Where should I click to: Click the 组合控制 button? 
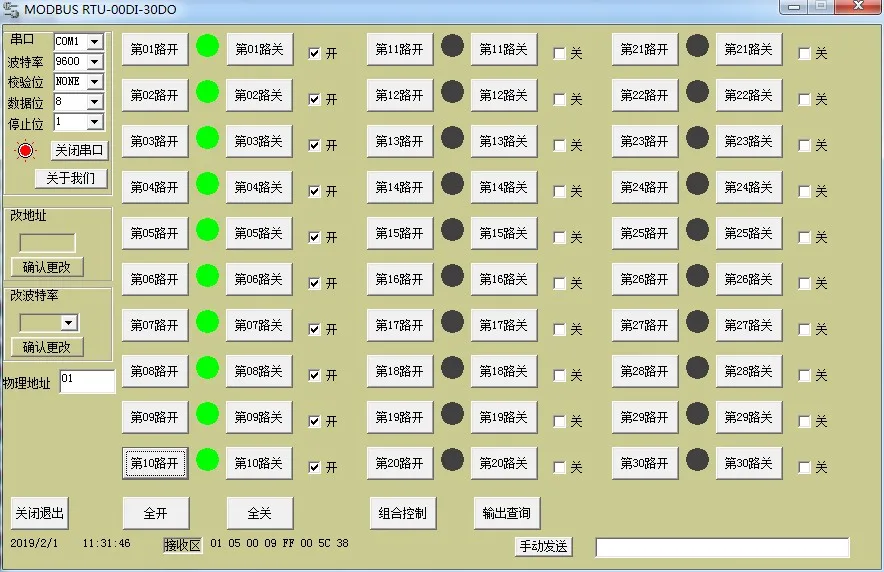(403, 513)
